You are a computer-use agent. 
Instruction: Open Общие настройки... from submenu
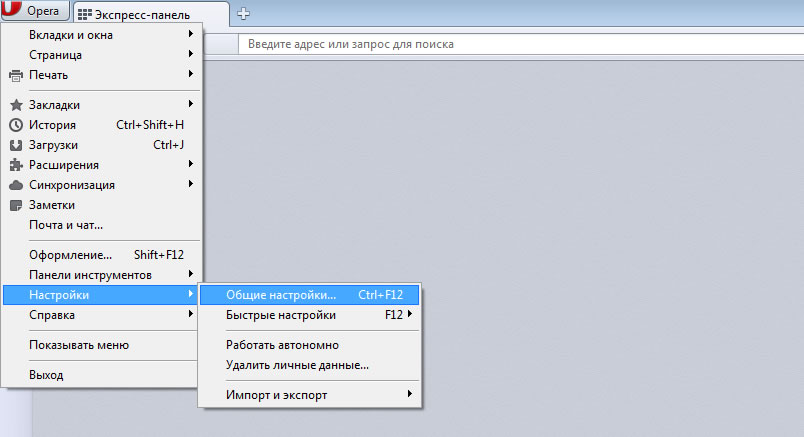point(310,295)
